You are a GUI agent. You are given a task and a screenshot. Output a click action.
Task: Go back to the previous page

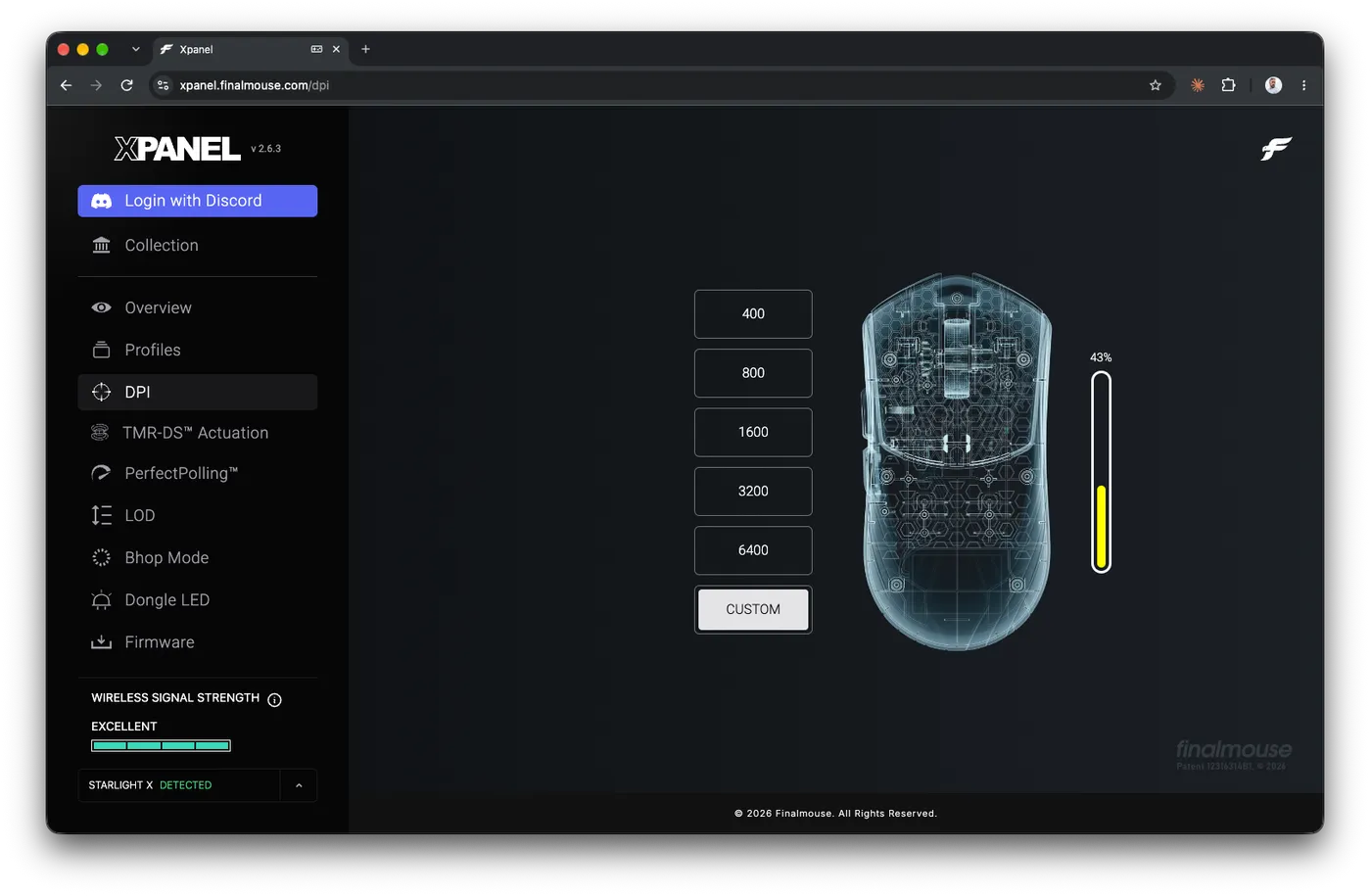point(66,85)
